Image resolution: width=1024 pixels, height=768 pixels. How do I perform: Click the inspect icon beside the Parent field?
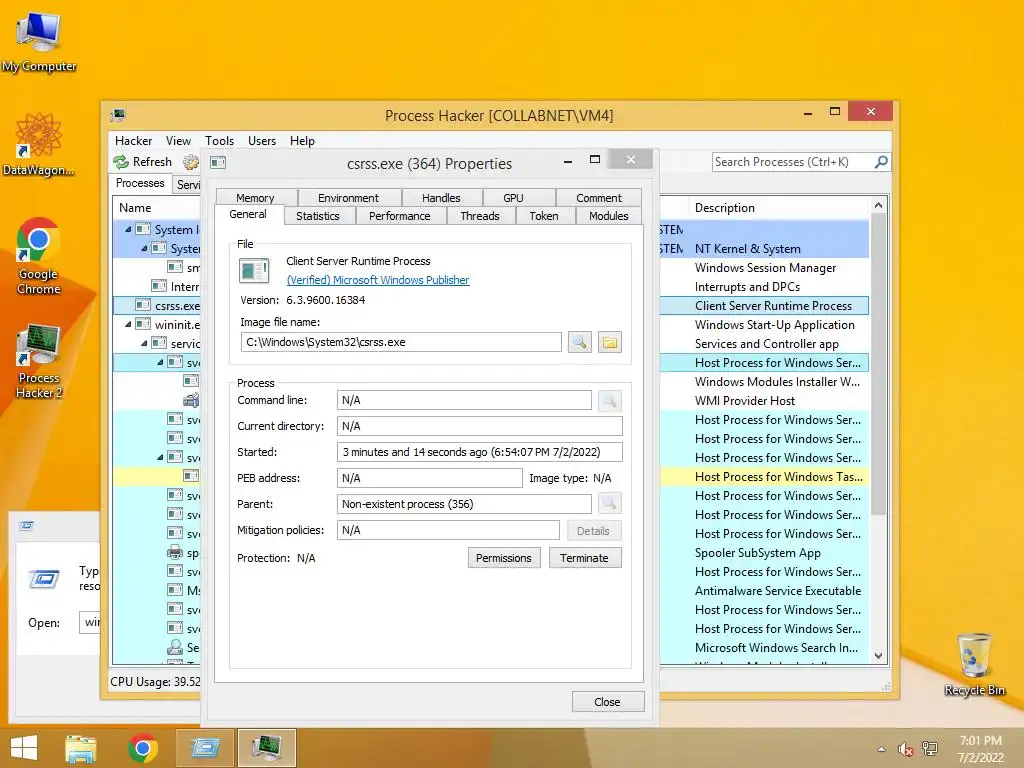tap(609, 504)
